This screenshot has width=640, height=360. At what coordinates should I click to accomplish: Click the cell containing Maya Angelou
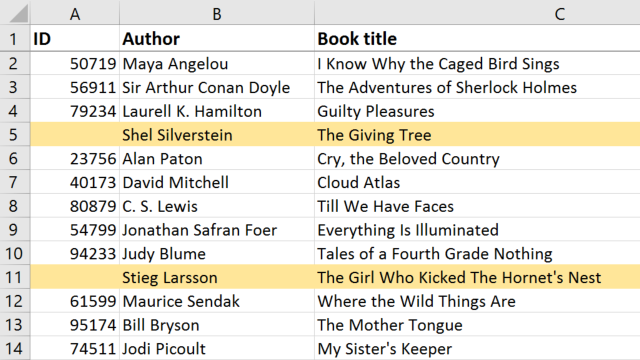point(217,64)
